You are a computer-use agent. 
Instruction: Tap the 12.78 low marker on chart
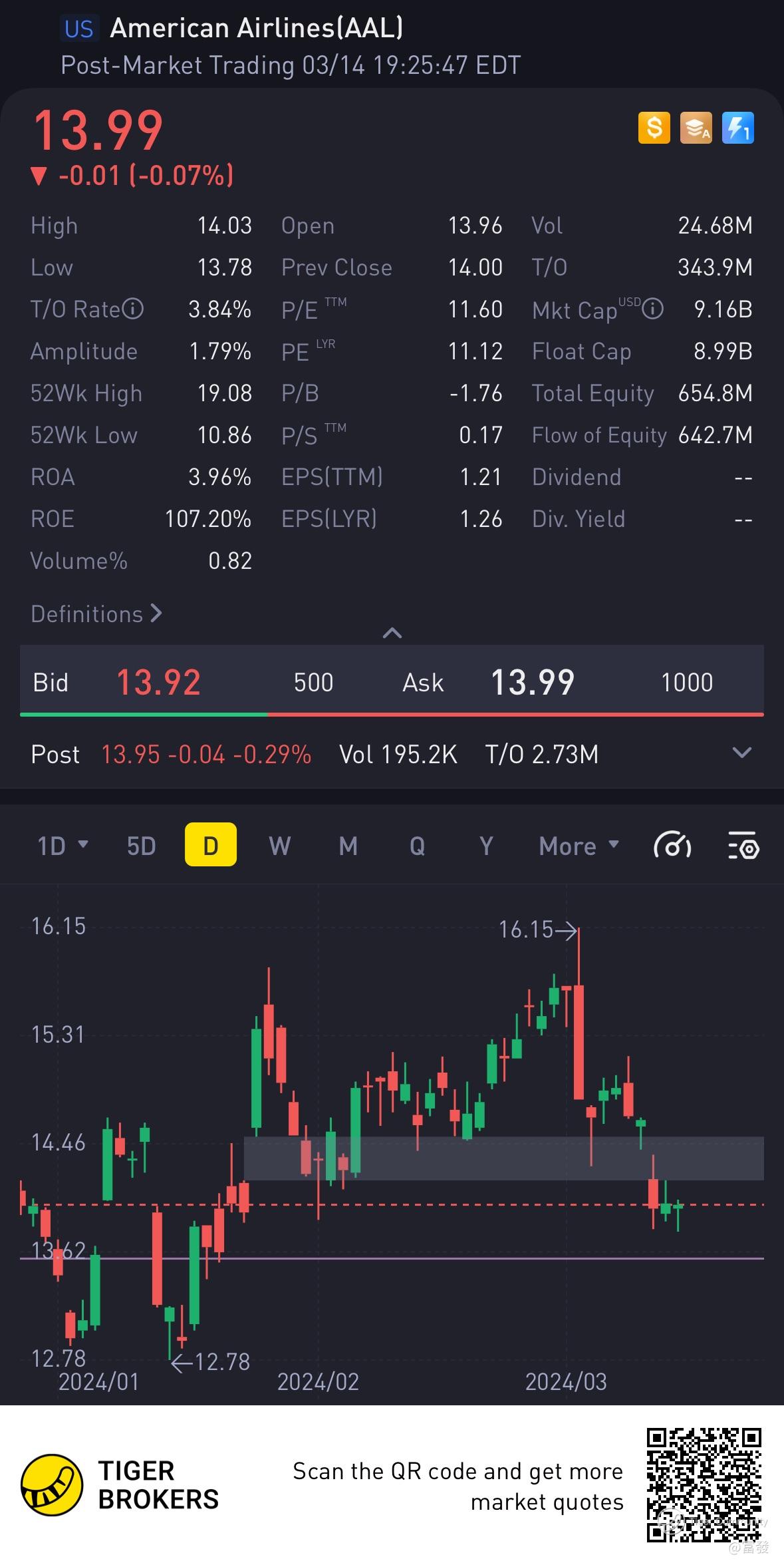click(x=211, y=1361)
